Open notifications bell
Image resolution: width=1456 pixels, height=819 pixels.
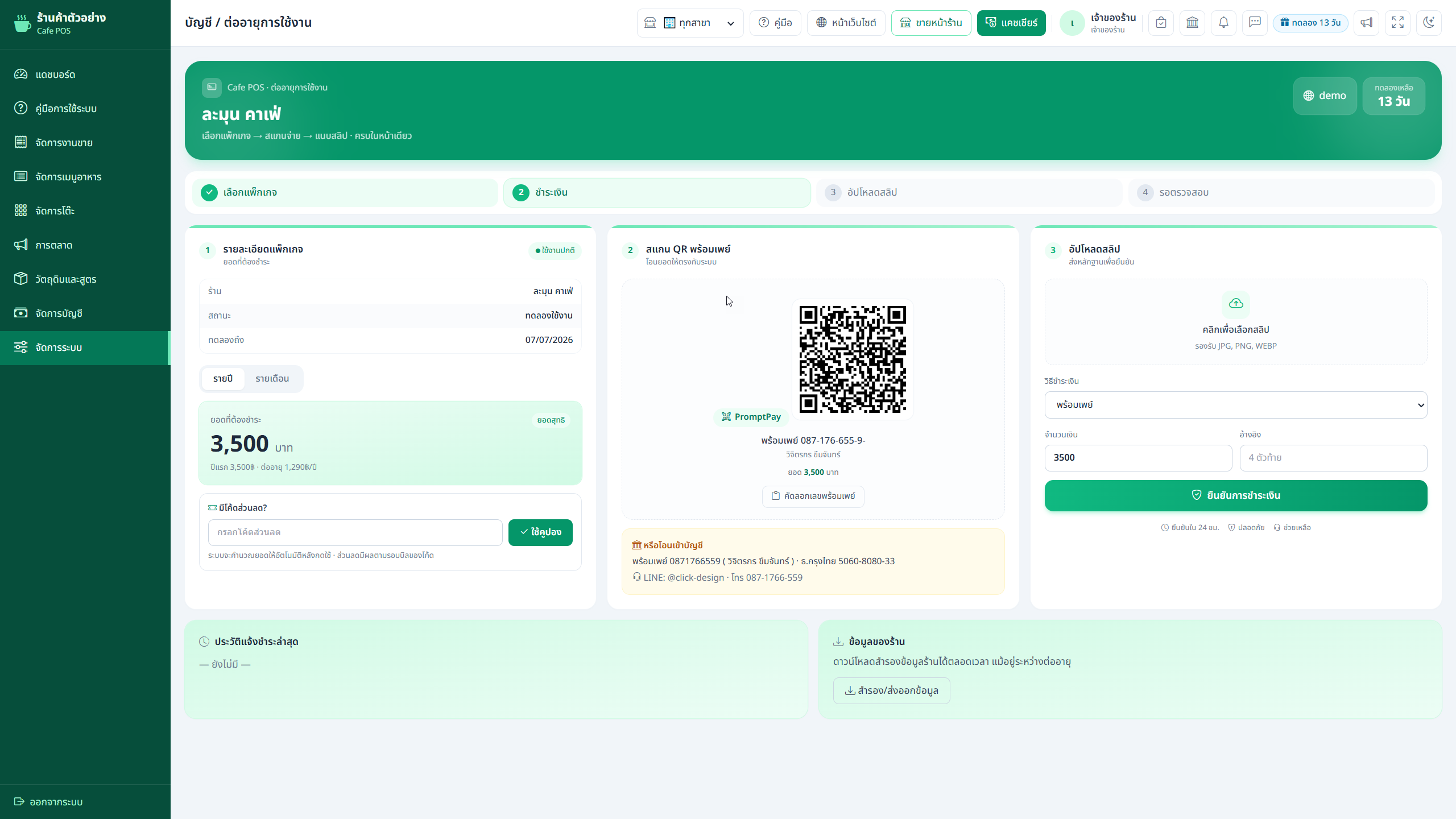pos(1223,23)
